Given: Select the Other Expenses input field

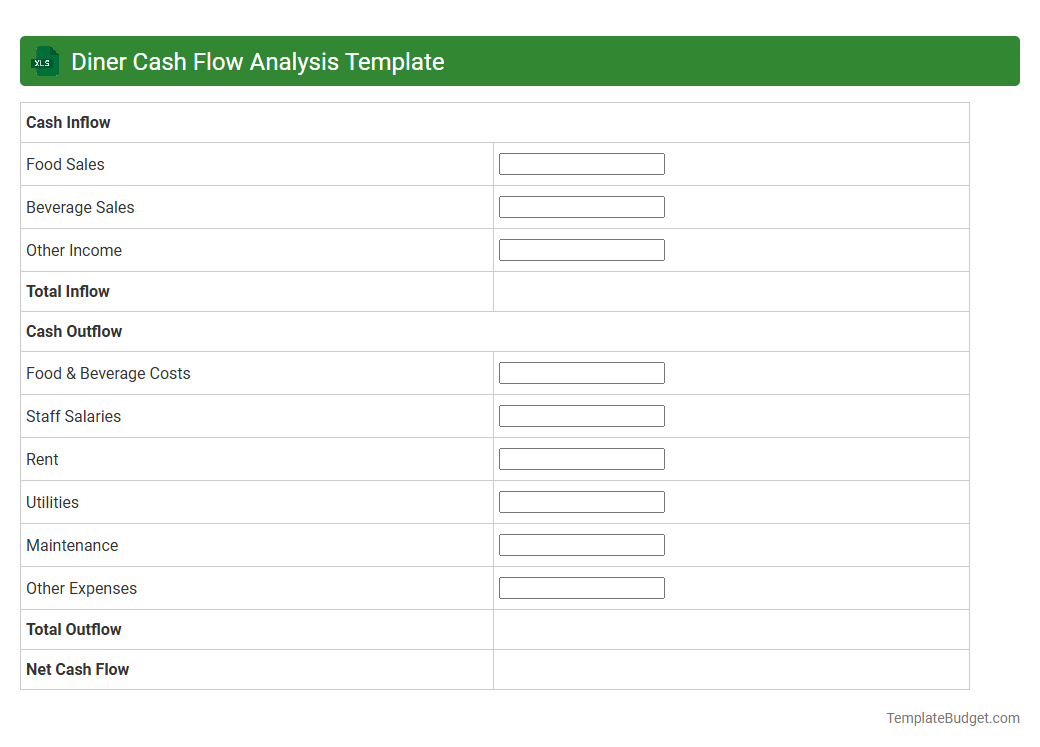Looking at the screenshot, I should coord(581,587).
